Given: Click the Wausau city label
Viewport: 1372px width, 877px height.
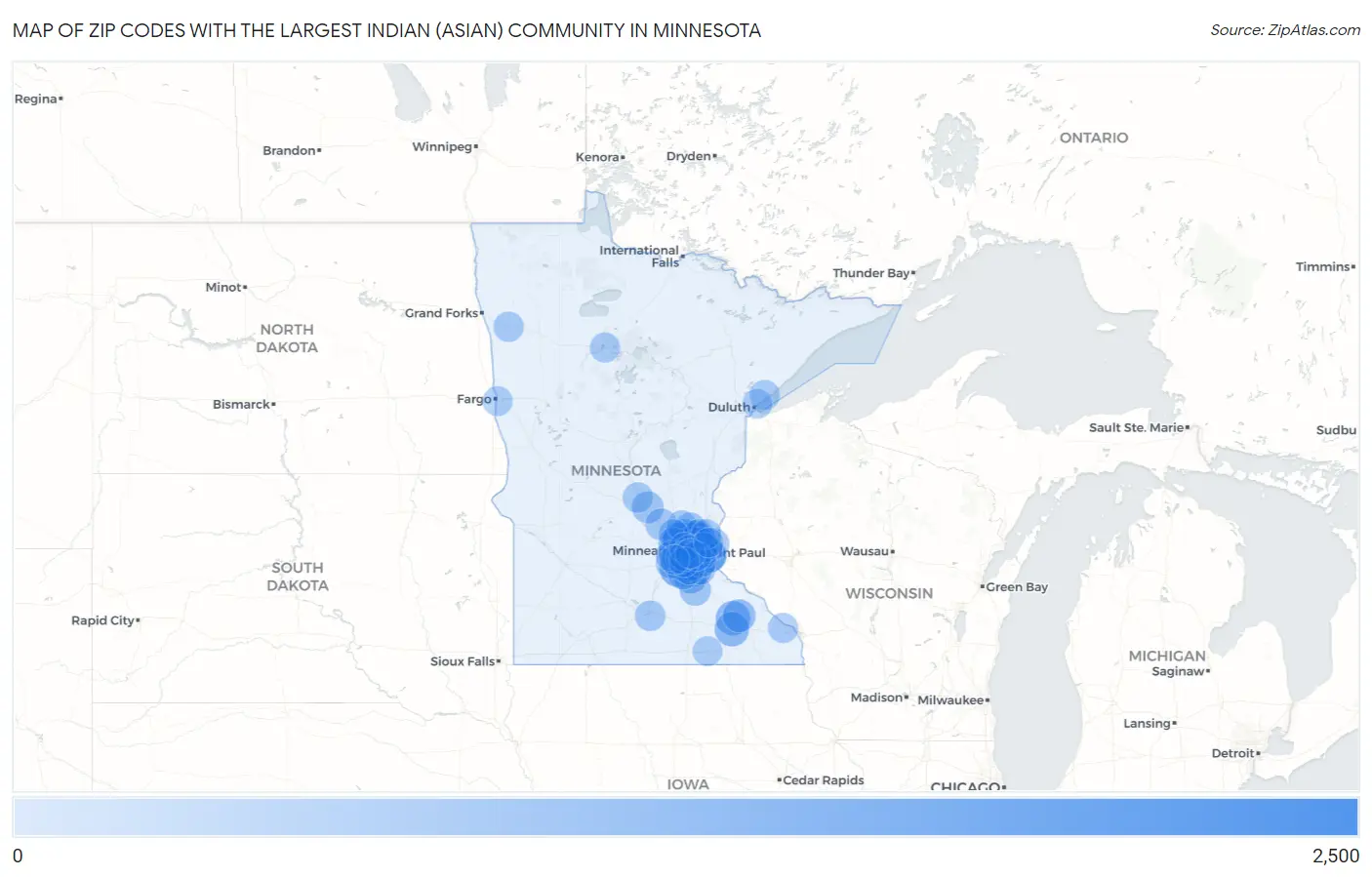Looking at the screenshot, I should (x=865, y=551).
